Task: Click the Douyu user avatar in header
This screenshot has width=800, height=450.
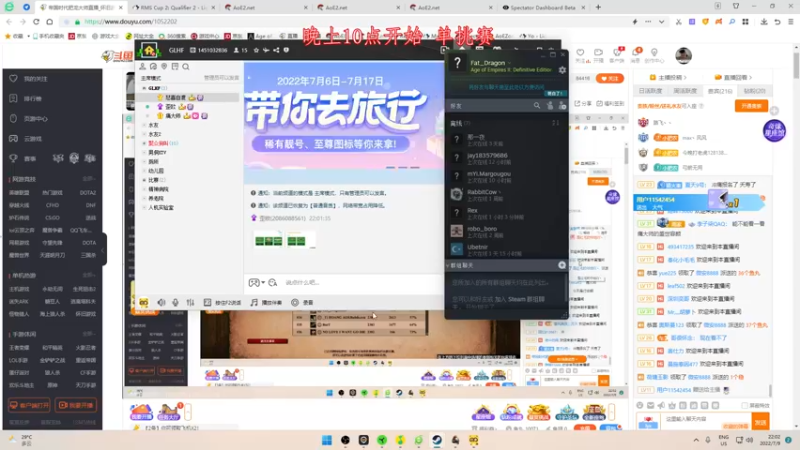Action: (683, 56)
